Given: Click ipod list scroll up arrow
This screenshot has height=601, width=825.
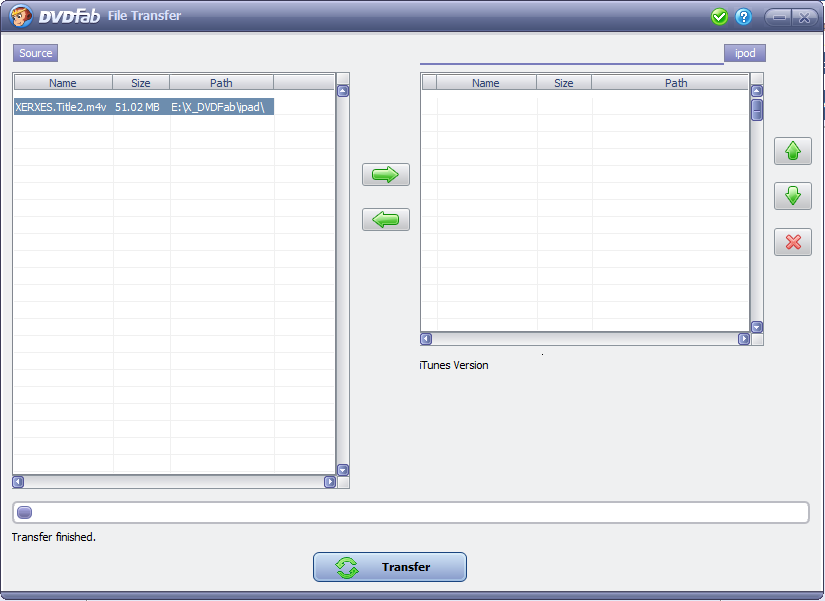Looking at the screenshot, I should [757, 91].
